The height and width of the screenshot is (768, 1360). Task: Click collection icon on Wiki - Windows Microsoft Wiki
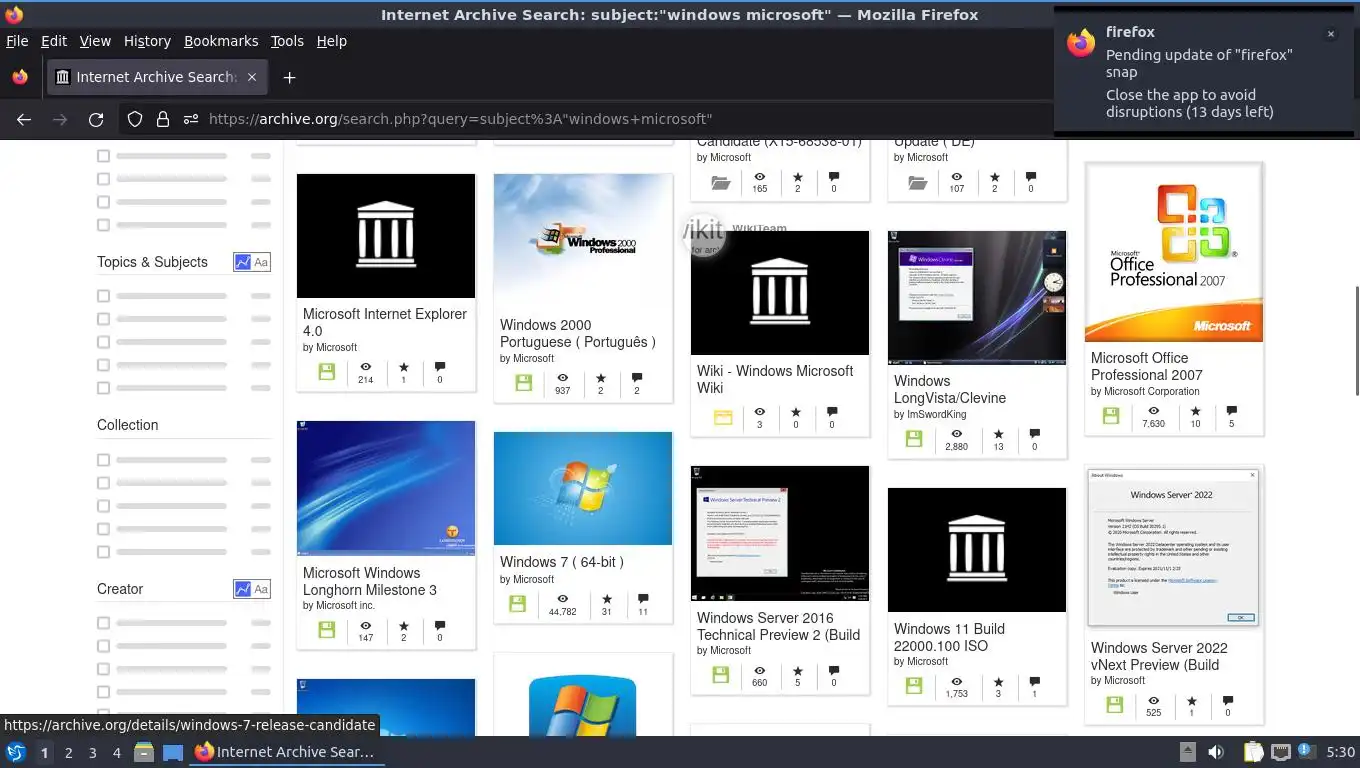coord(723,418)
